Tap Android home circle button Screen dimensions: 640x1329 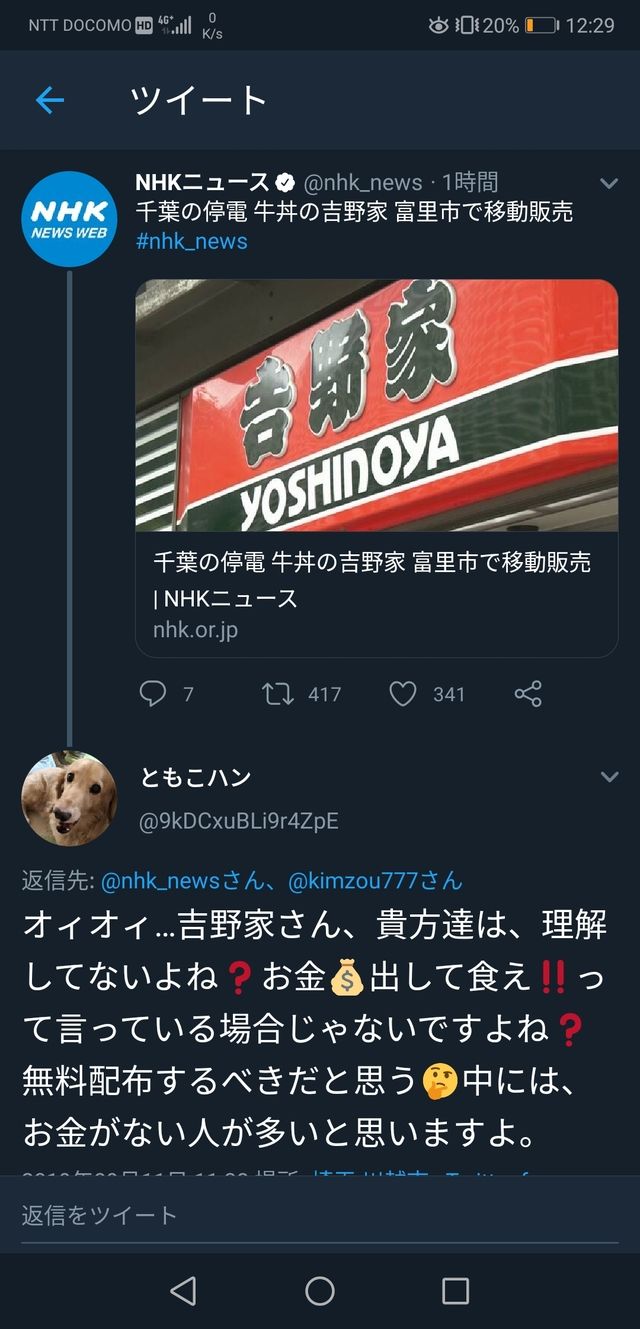[320, 1291]
